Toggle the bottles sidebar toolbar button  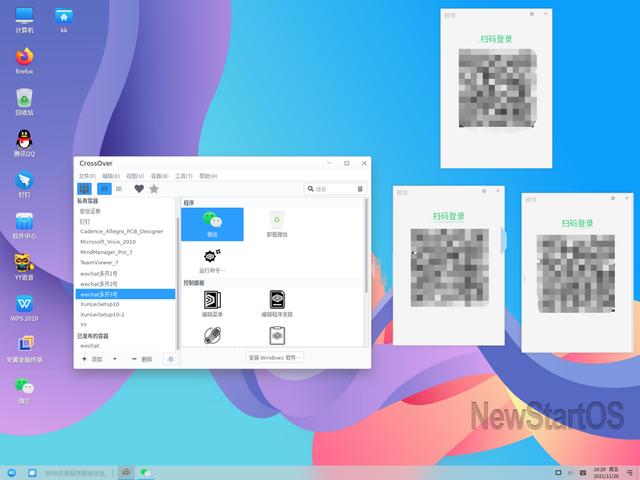[x=84, y=189]
